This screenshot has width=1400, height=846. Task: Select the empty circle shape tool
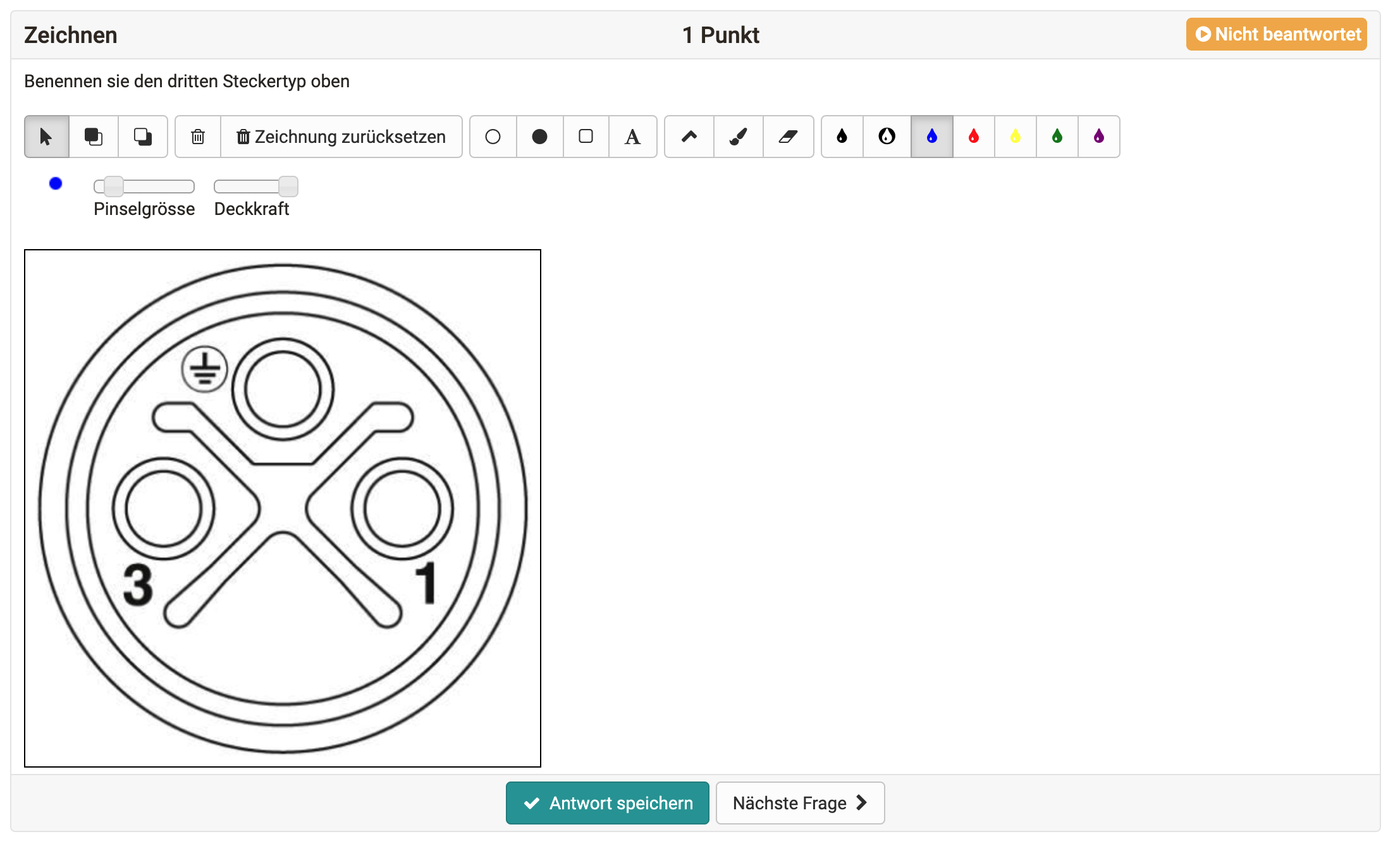point(493,137)
